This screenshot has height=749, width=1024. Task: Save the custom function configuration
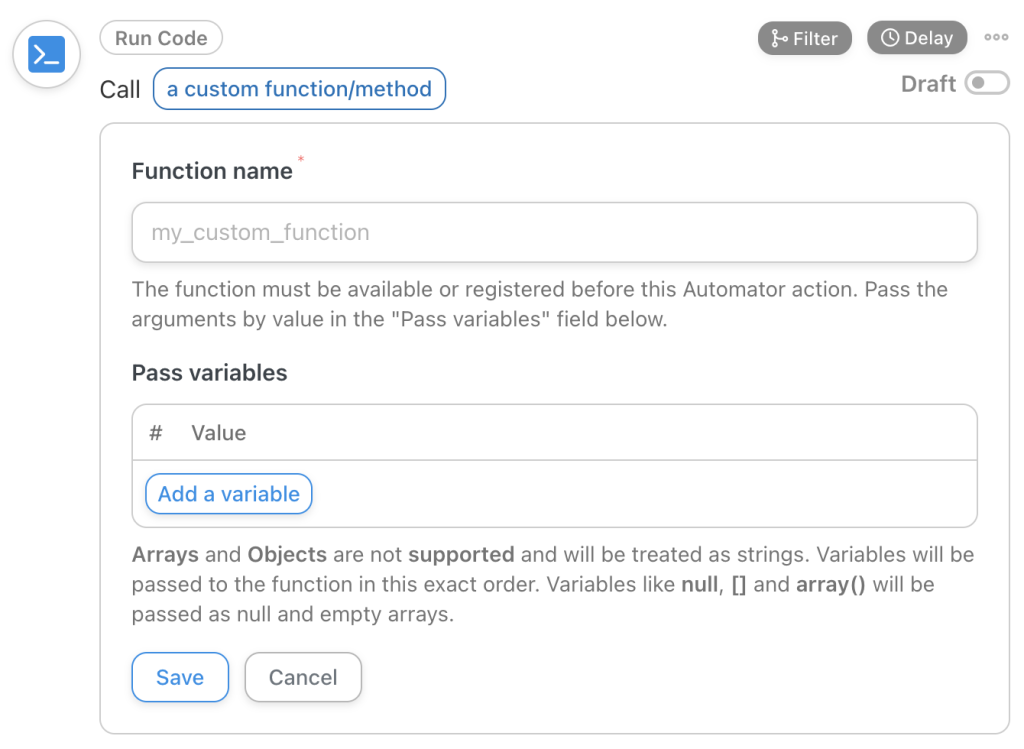point(180,677)
